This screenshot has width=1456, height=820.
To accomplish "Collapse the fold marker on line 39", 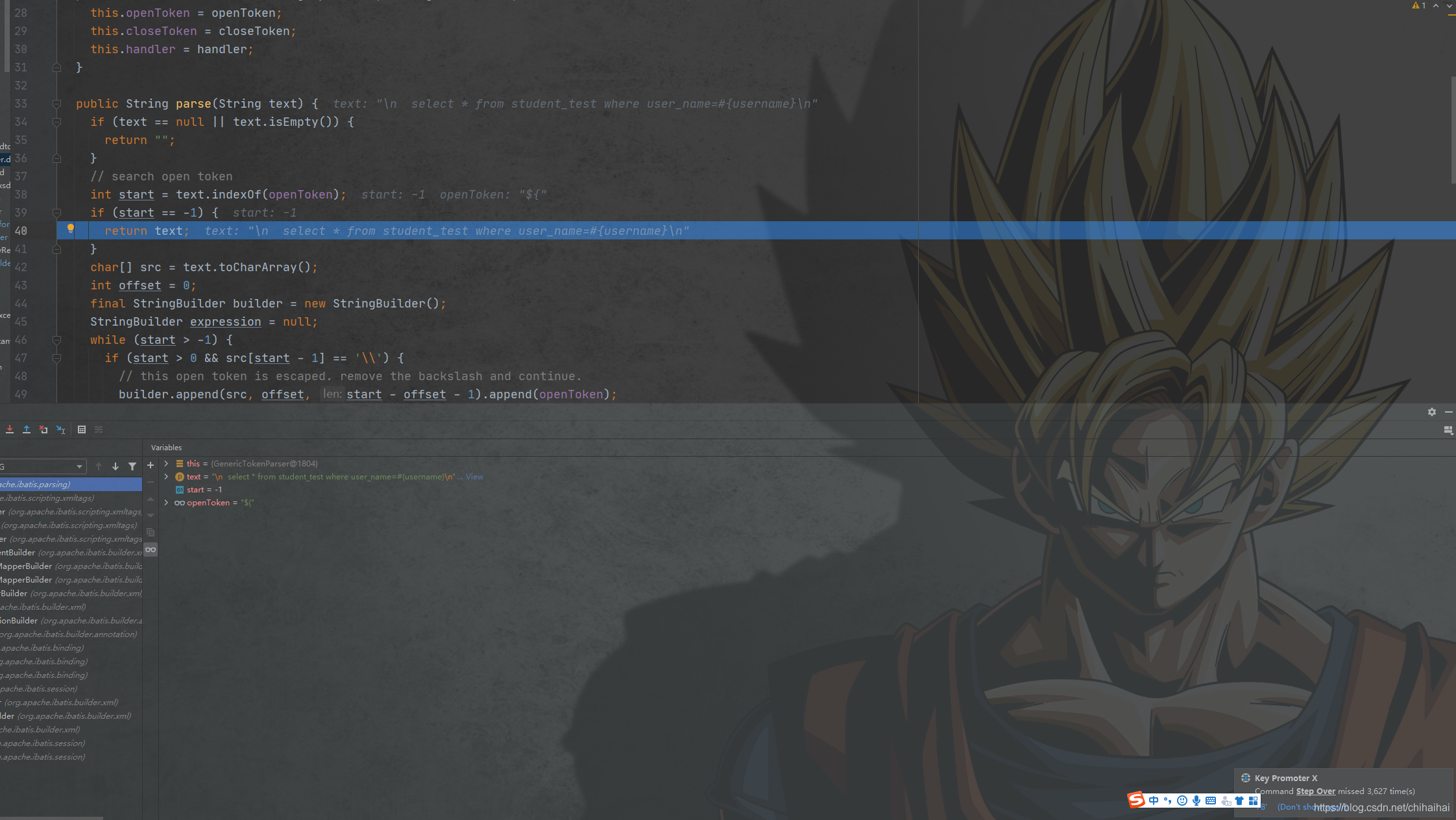I will 56,213.
